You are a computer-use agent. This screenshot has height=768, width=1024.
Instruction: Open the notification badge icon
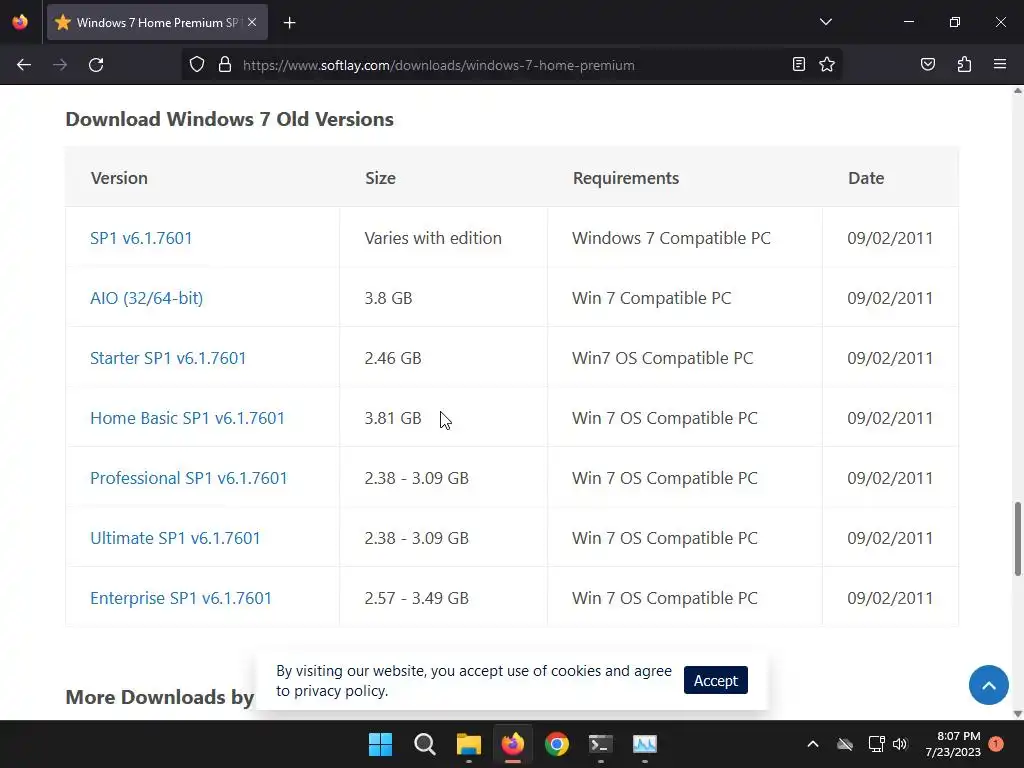(x=996, y=744)
